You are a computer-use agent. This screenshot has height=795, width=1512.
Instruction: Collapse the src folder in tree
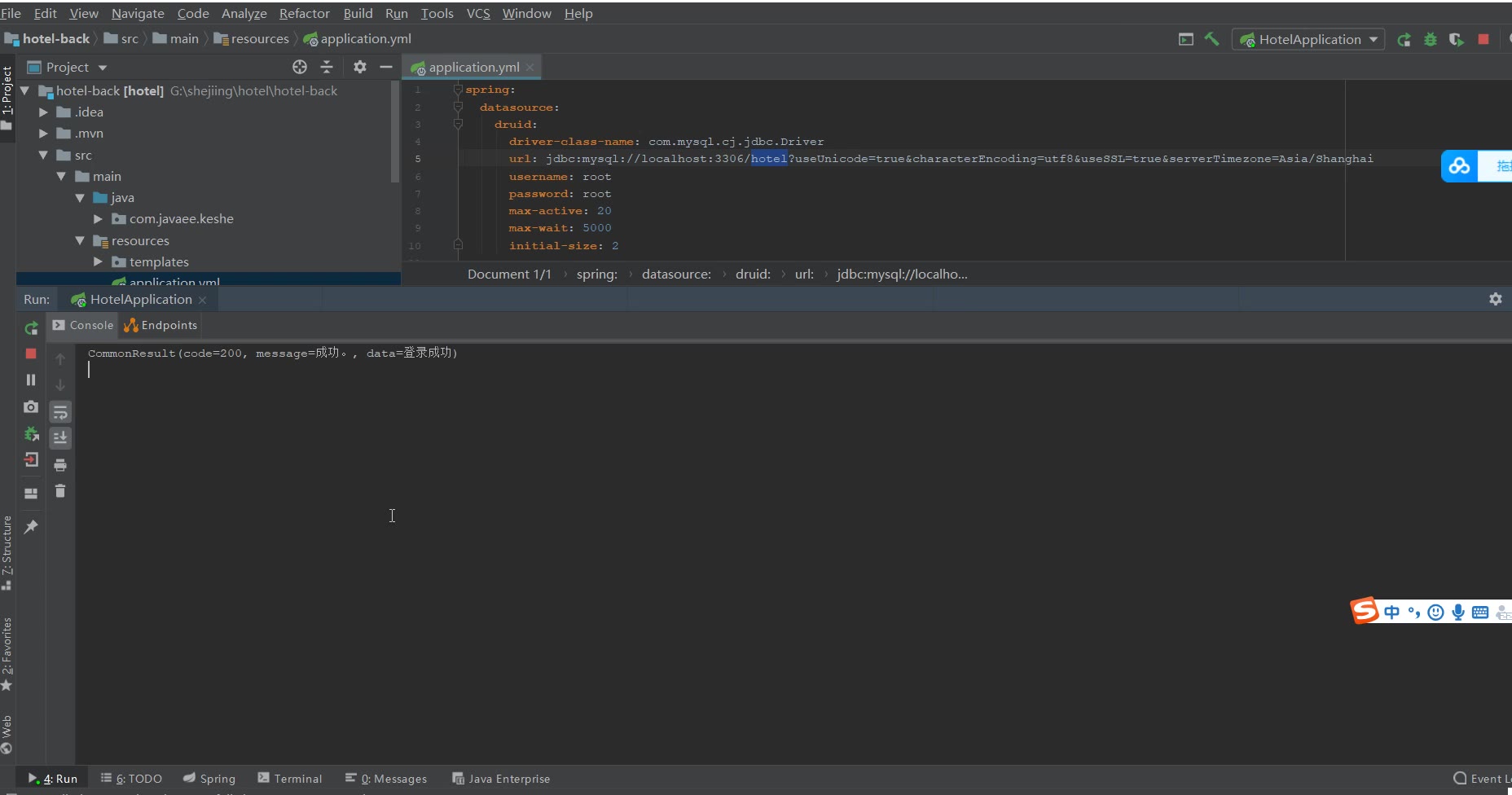[x=43, y=155]
